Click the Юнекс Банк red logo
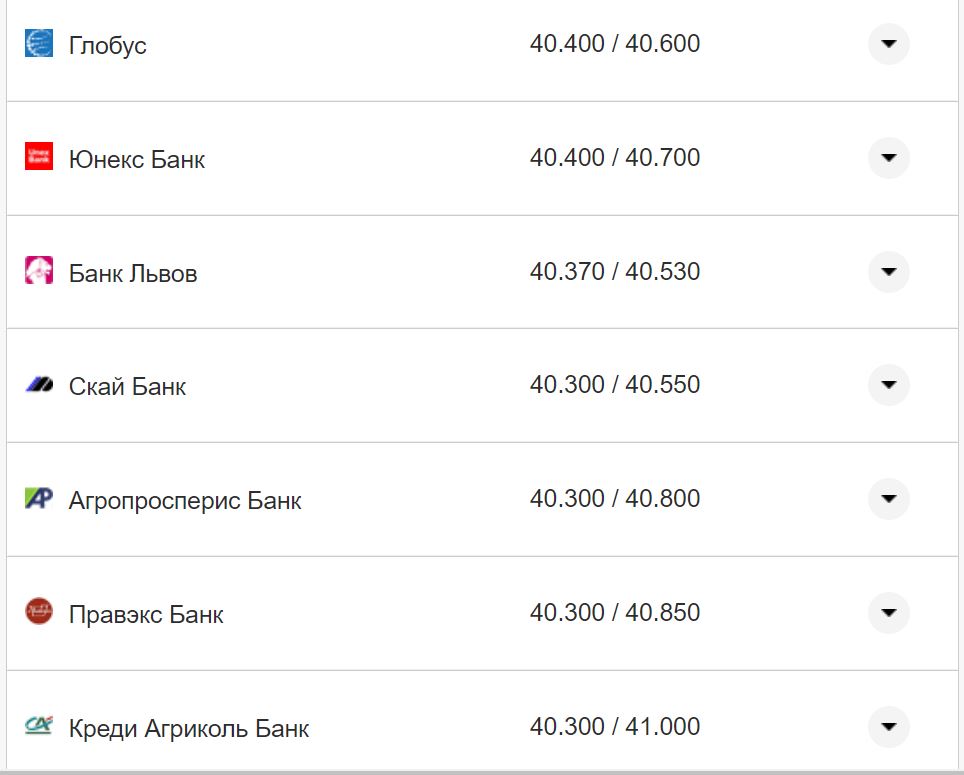Image resolution: width=964 pixels, height=775 pixels. pos(39,157)
